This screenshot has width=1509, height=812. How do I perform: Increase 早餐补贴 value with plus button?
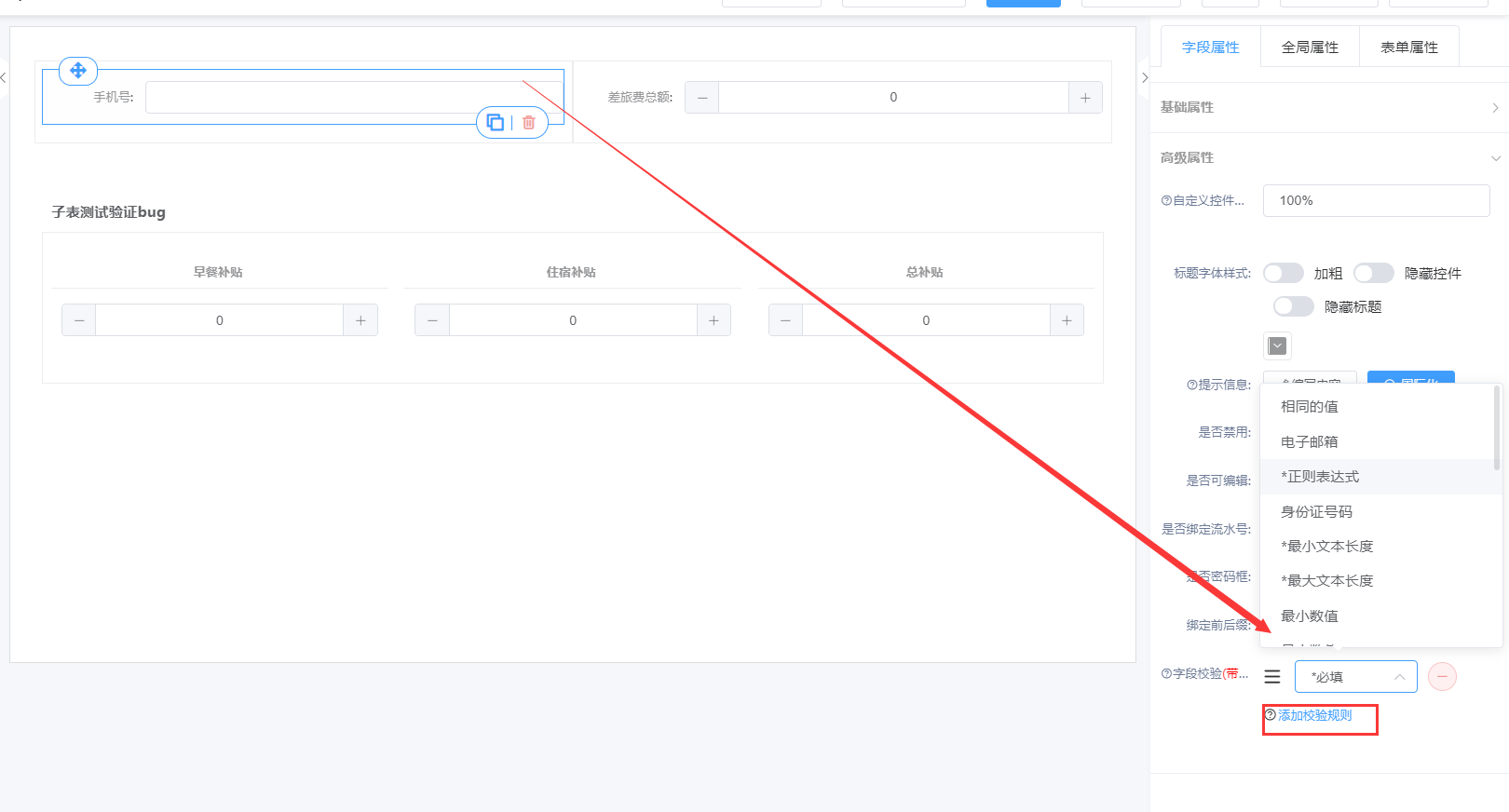360,320
